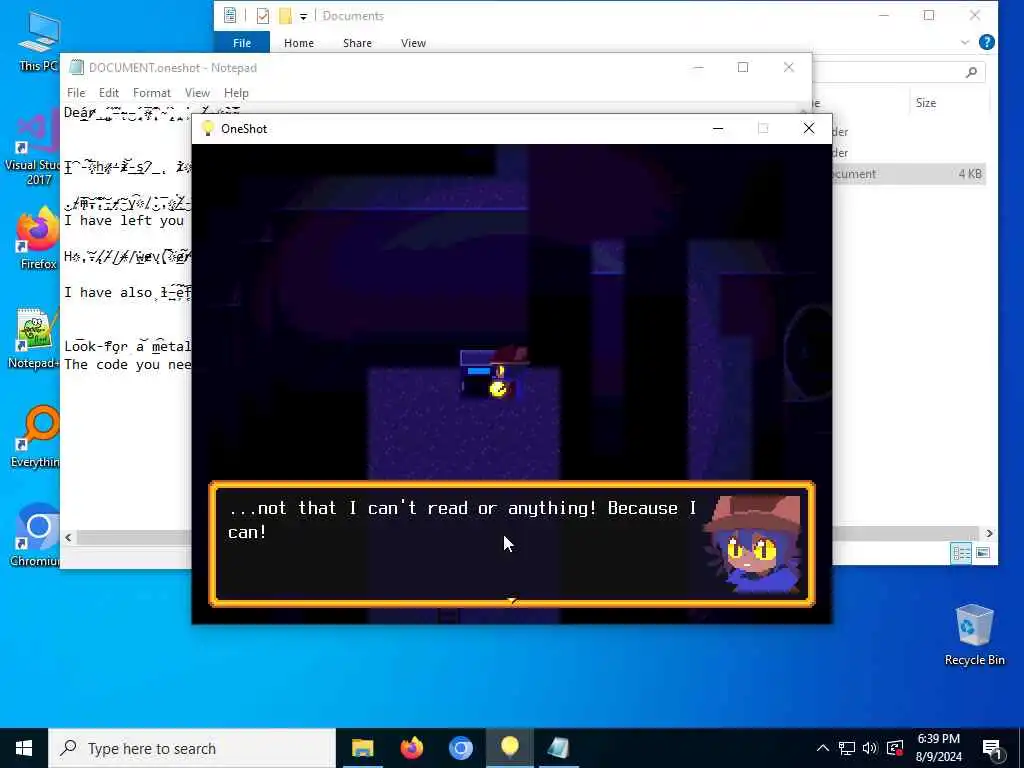The height and width of the screenshot is (768, 1024).
Task: Switch to the Home ribbon tab in Explorer
Action: click(298, 42)
